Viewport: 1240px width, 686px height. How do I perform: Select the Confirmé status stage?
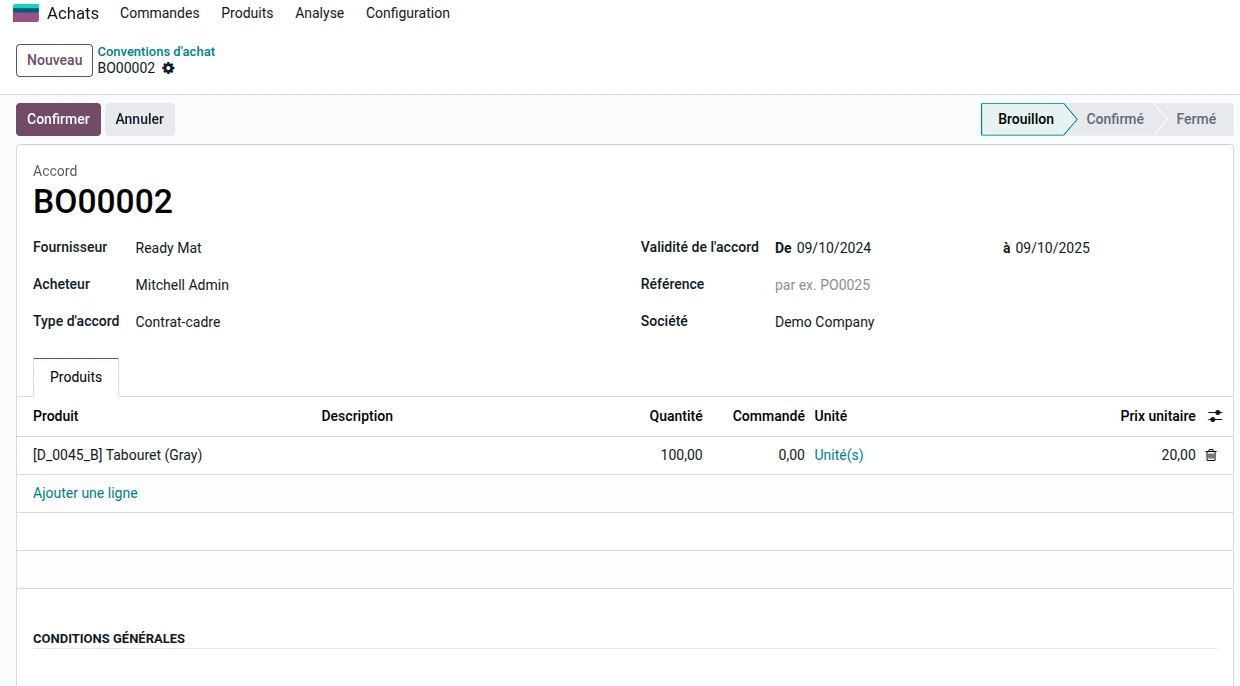[1115, 119]
